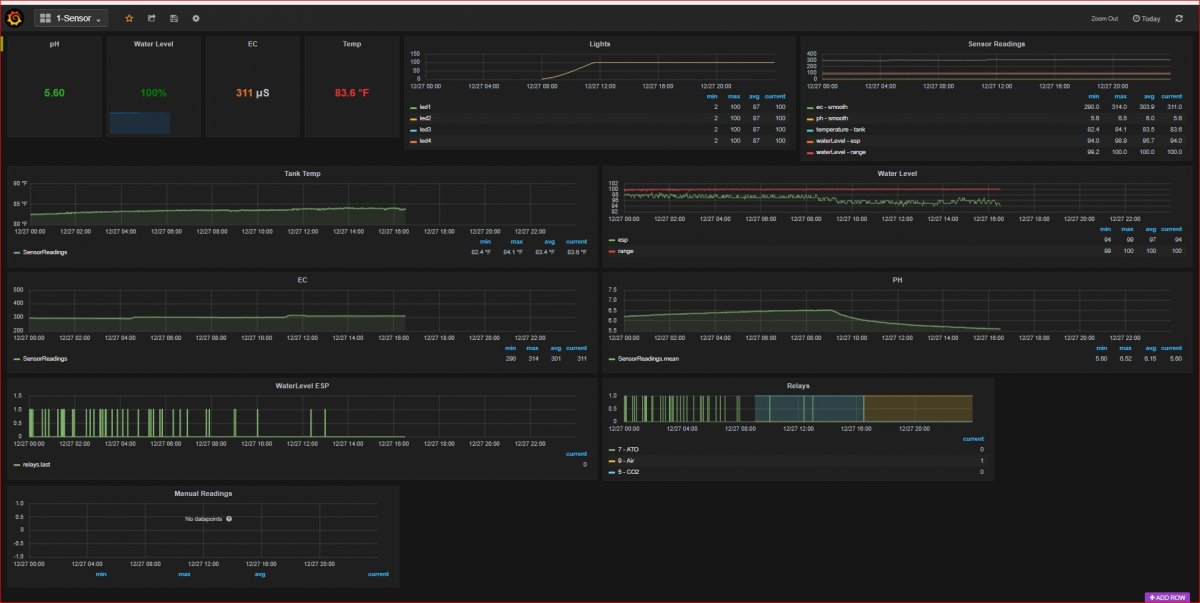
Task: Click the EC value 311 µS
Action: coord(252,92)
